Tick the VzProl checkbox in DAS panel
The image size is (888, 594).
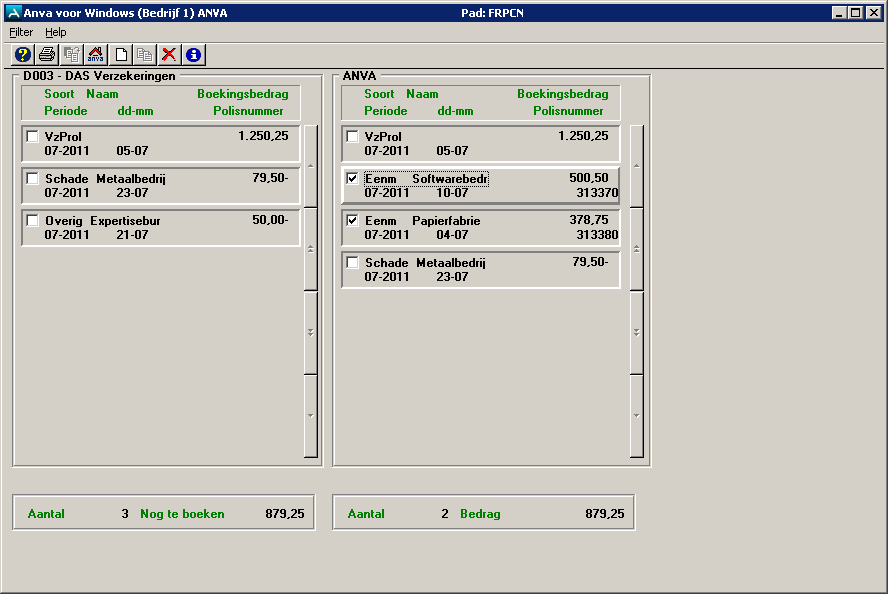(32, 137)
